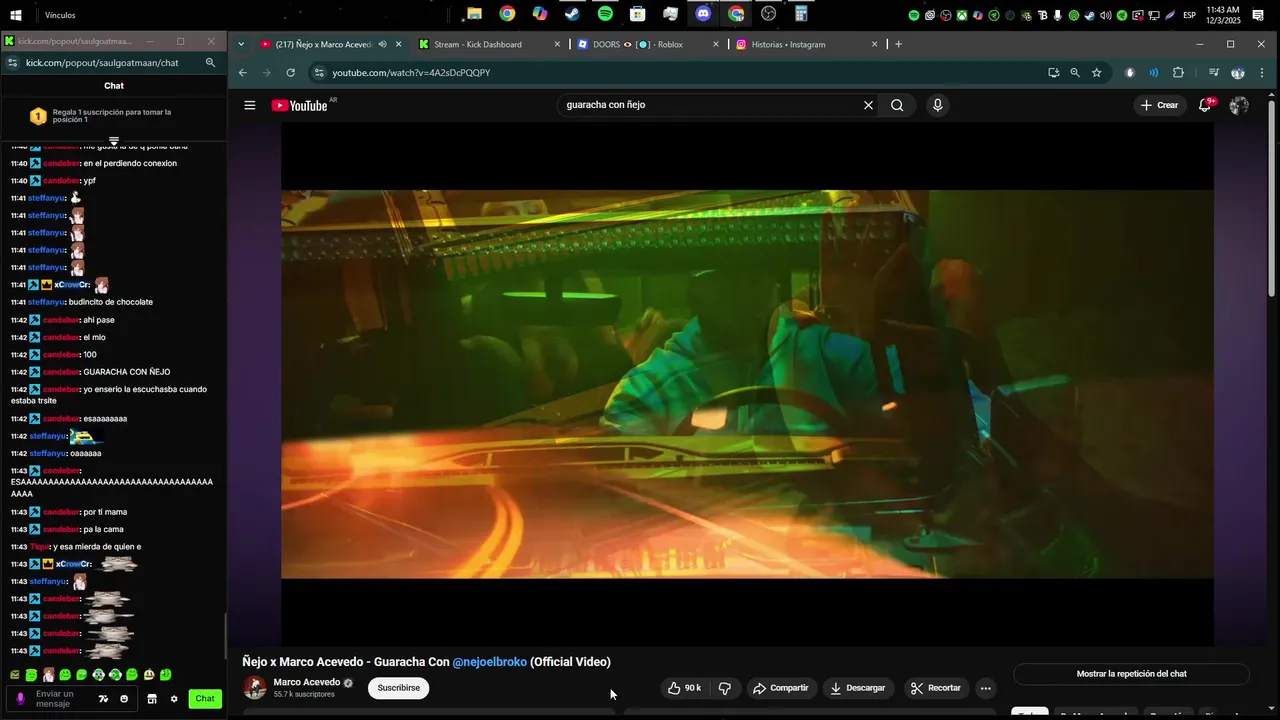The width and height of the screenshot is (1280, 720).
Task: Clear the YouTube search text with the X
Action: (868, 105)
